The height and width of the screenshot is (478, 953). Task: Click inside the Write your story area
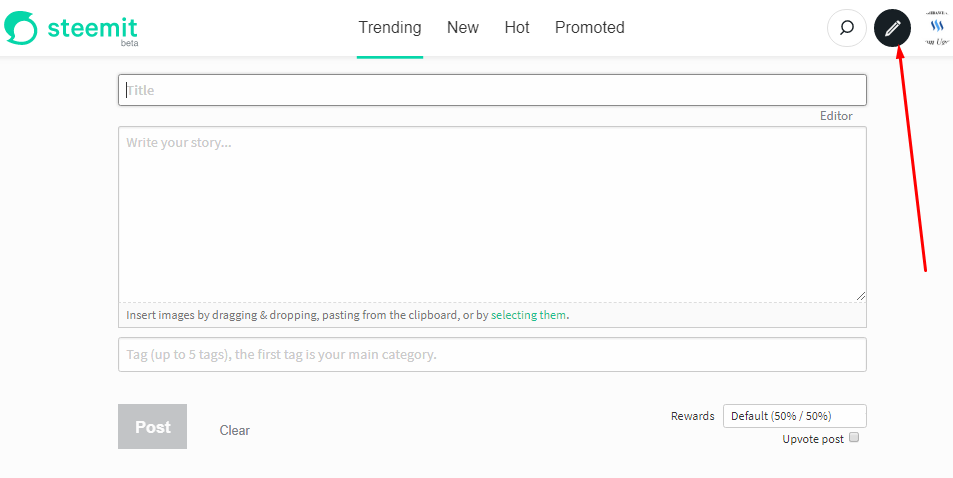[x=492, y=215]
